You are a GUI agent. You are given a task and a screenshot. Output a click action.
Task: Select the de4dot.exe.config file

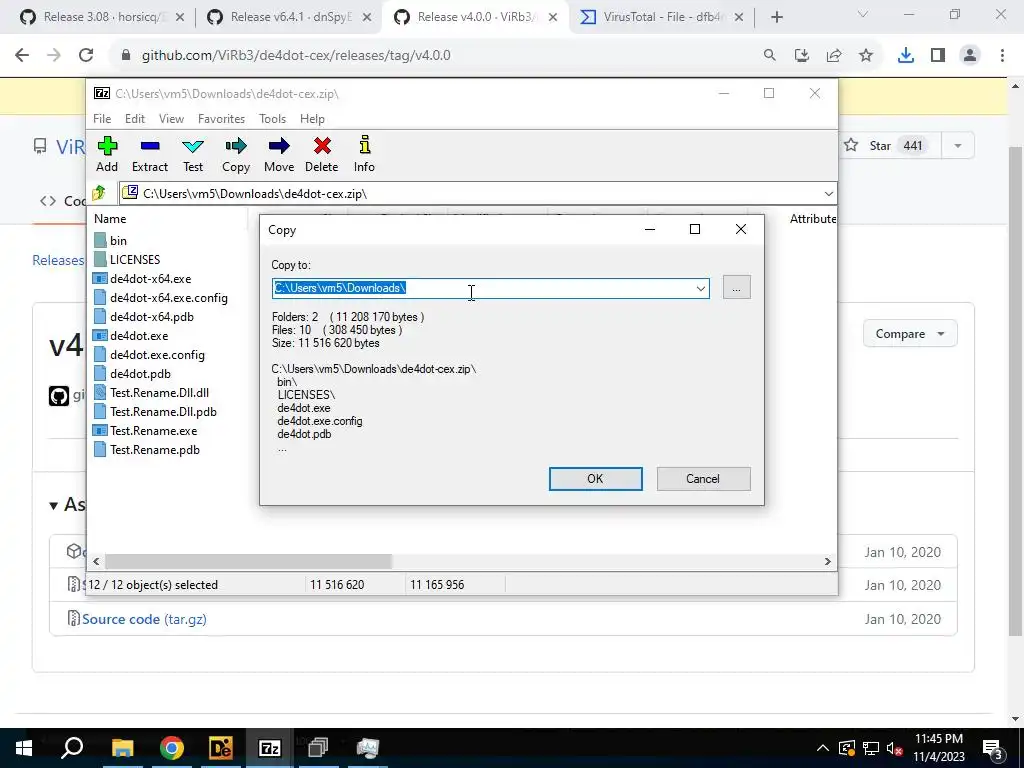pyautogui.click(x=149, y=355)
